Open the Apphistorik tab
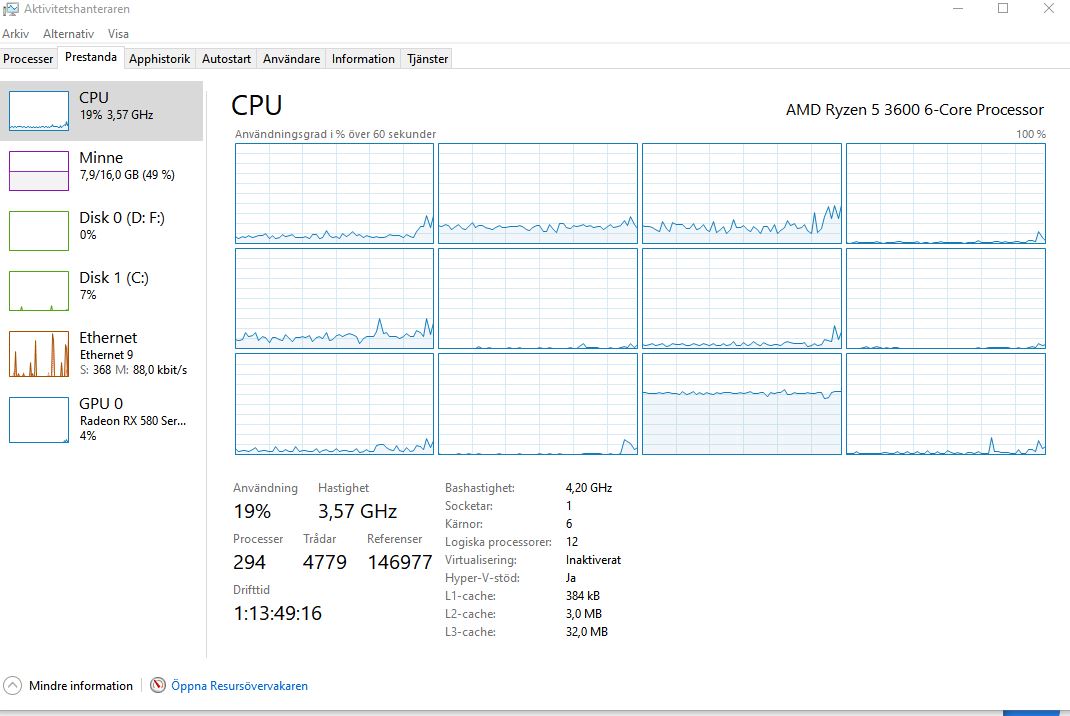This screenshot has width=1070, height=716. (159, 59)
